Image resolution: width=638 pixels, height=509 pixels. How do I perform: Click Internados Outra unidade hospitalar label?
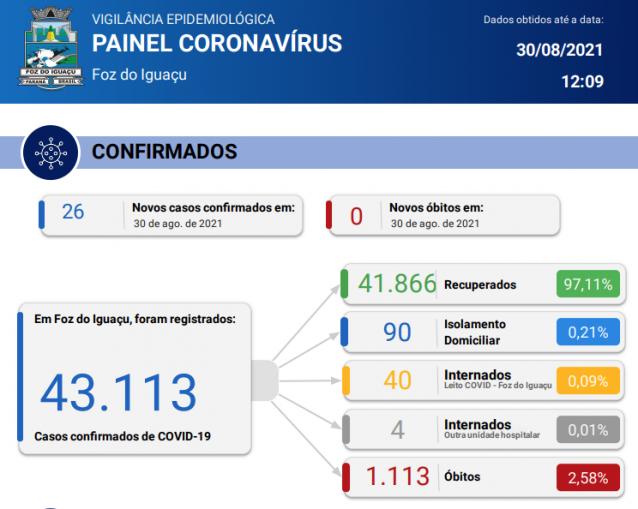[492, 428]
